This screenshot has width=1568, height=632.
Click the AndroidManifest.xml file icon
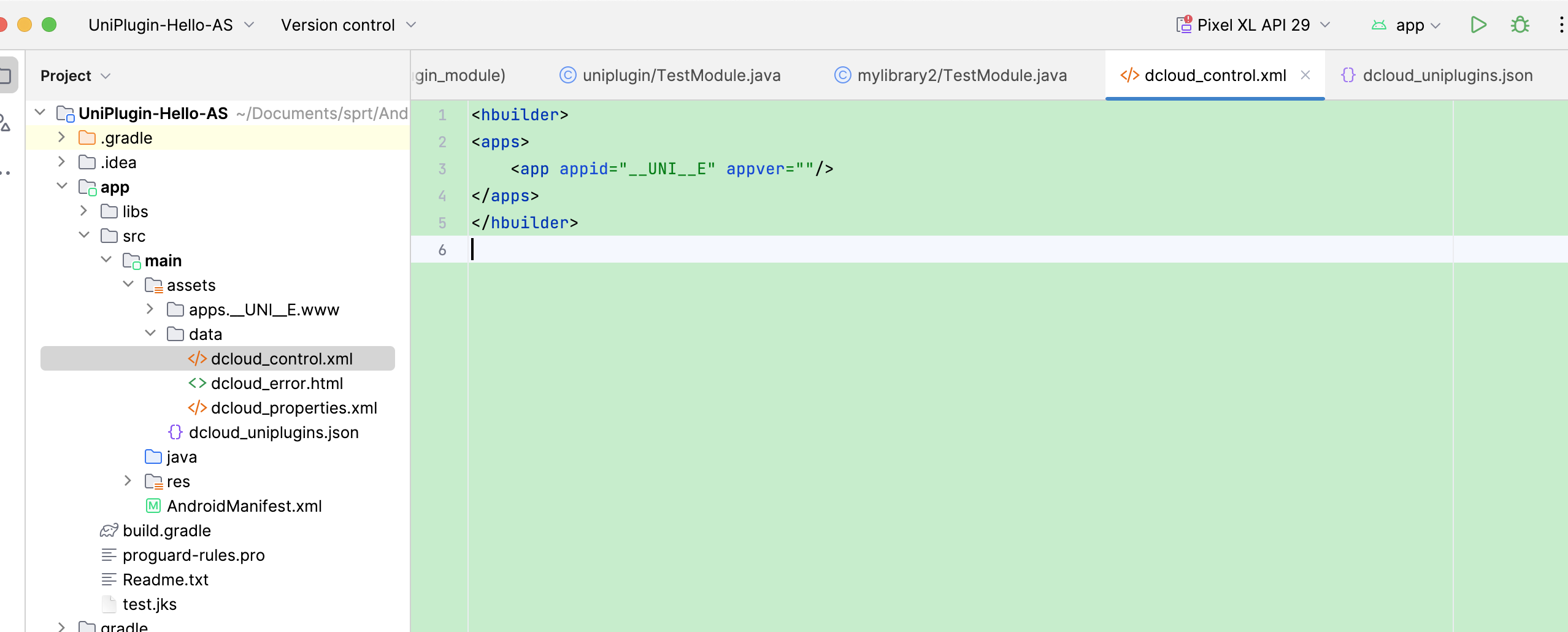tap(153, 506)
